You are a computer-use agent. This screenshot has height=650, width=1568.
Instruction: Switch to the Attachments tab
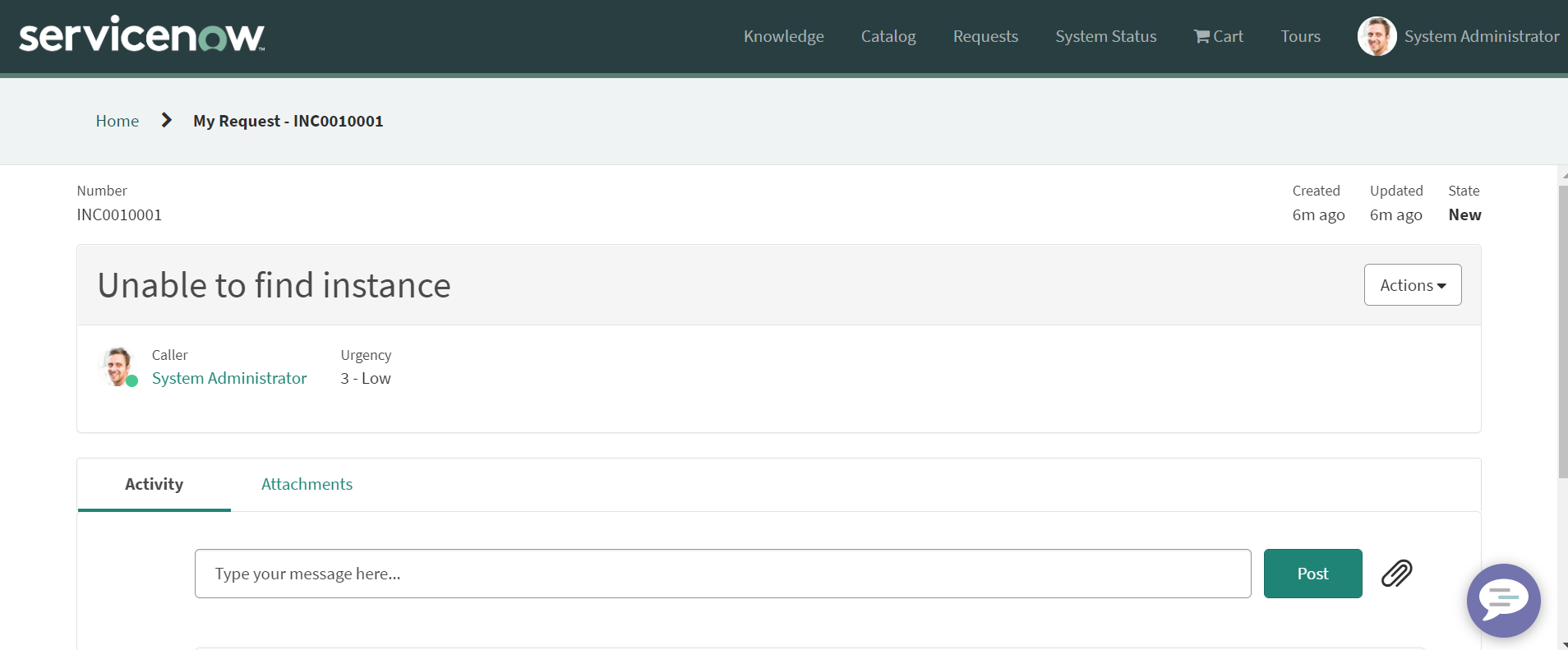[307, 484]
